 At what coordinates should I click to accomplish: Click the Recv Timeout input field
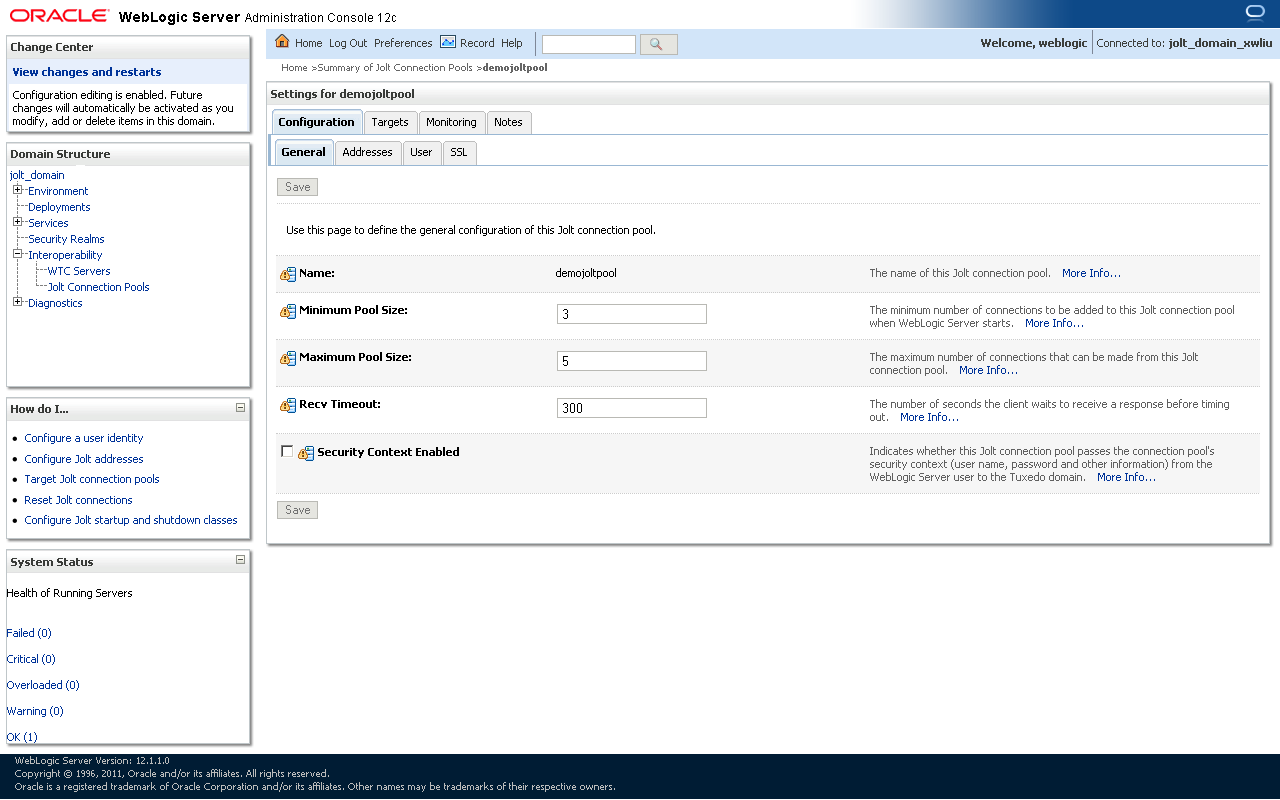[x=631, y=408]
